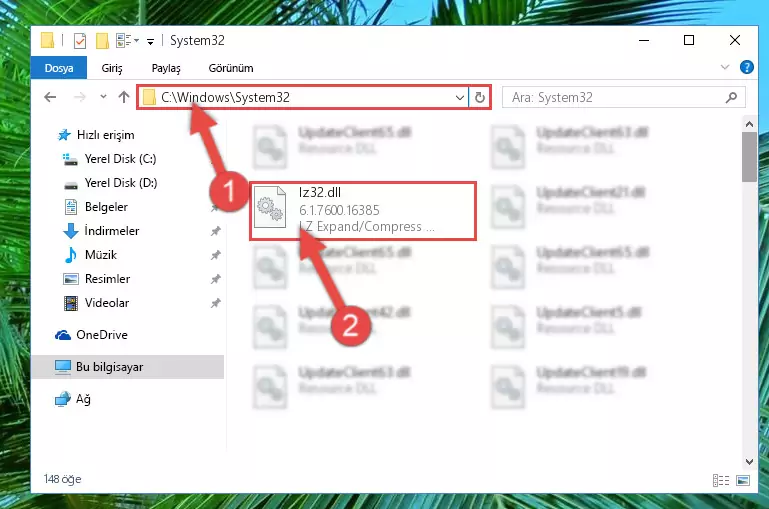Switch to large icons view in status bar
The width and height of the screenshot is (769, 509).
tap(743, 480)
